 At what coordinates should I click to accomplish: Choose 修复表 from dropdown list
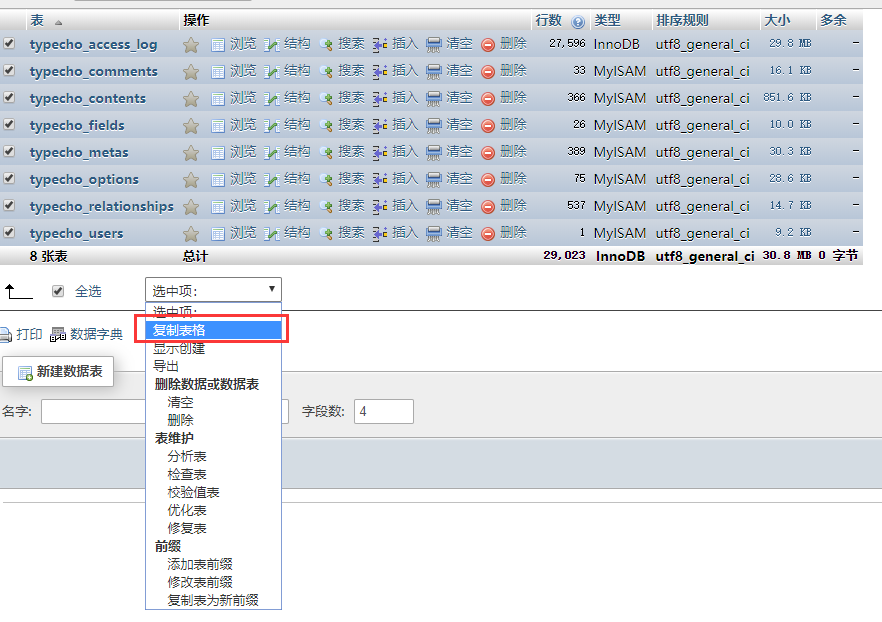(x=213, y=528)
